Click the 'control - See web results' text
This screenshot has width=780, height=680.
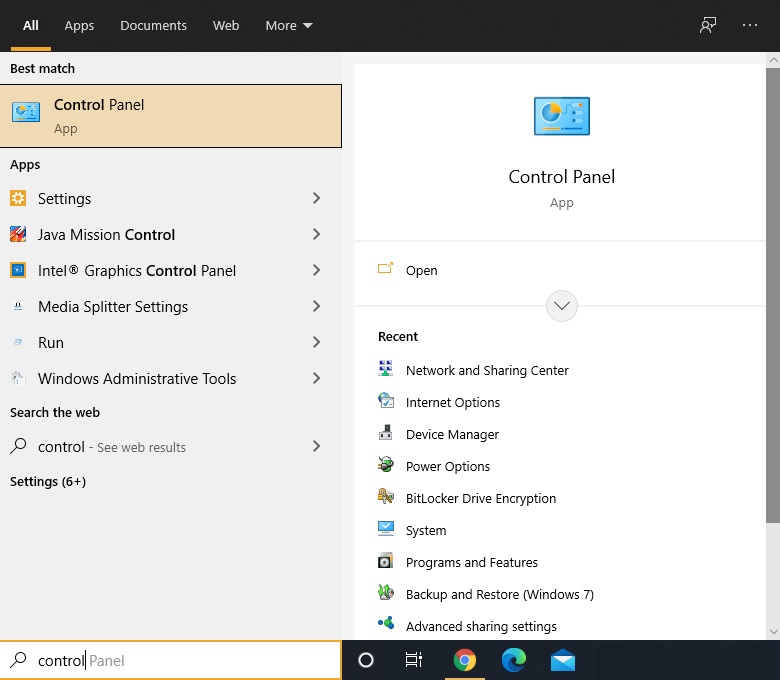coord(112,447)
